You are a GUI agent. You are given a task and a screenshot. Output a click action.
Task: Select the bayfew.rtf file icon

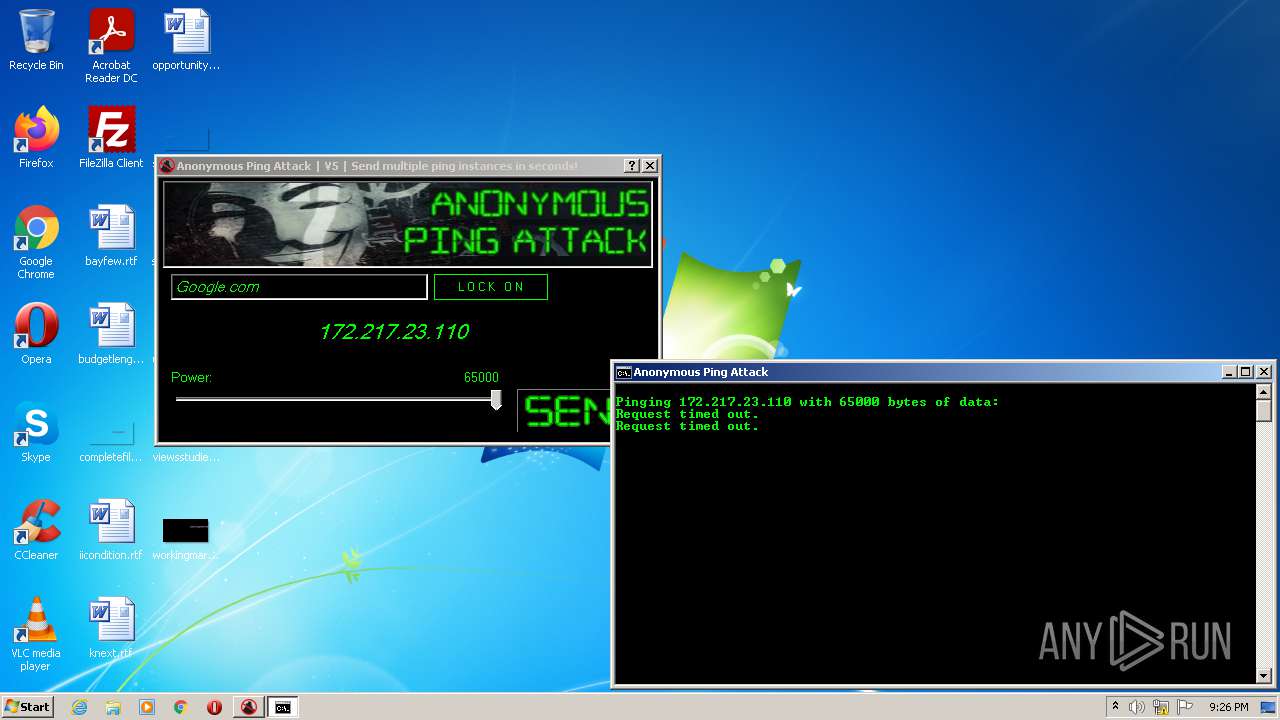point(111,236)
